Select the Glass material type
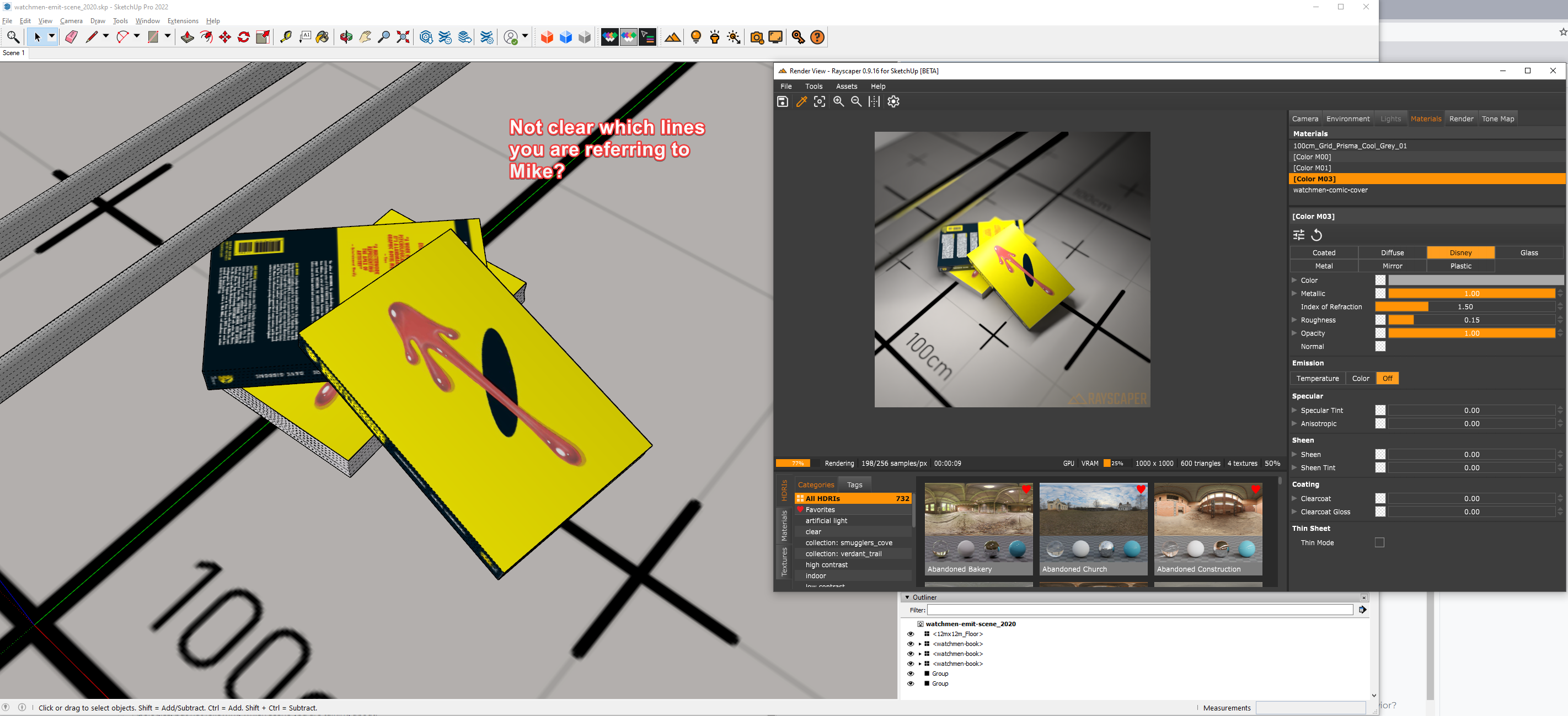1568x716 pixels. (x=1528, y=252)
